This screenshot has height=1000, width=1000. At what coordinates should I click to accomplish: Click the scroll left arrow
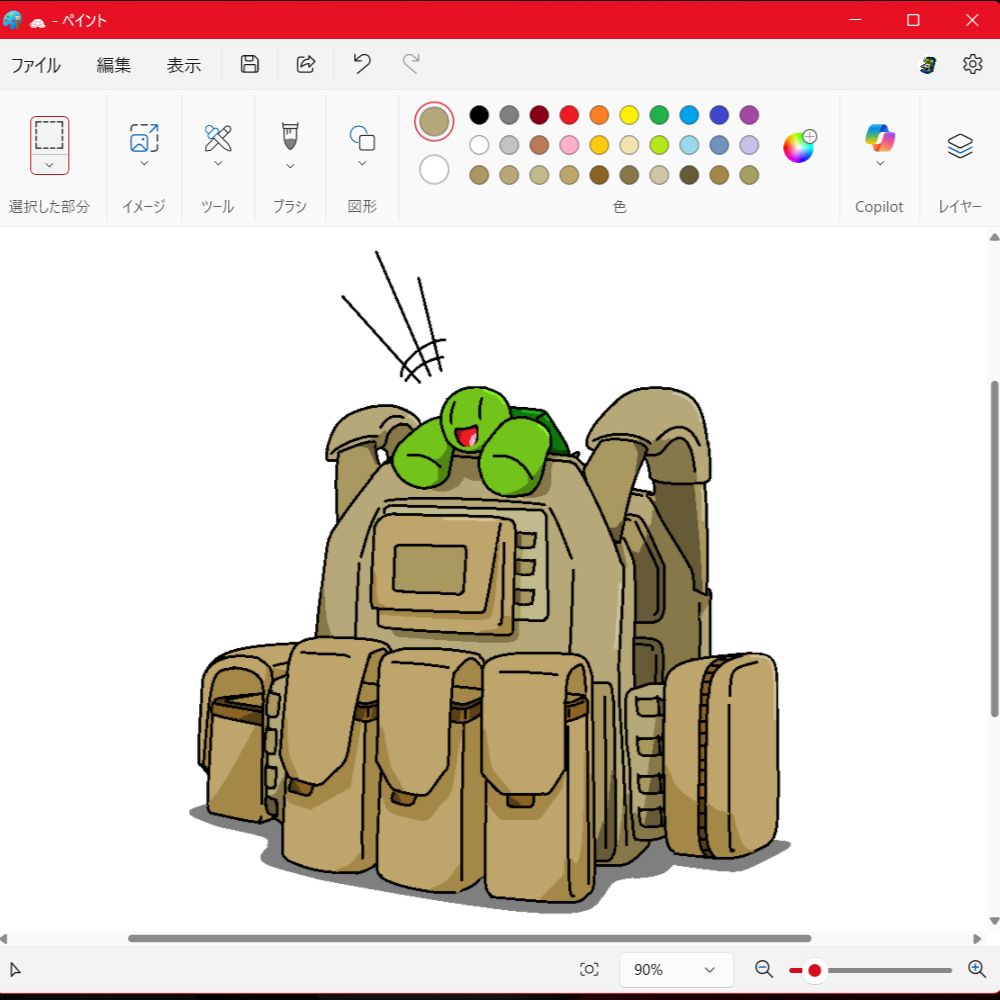point(4,939)
